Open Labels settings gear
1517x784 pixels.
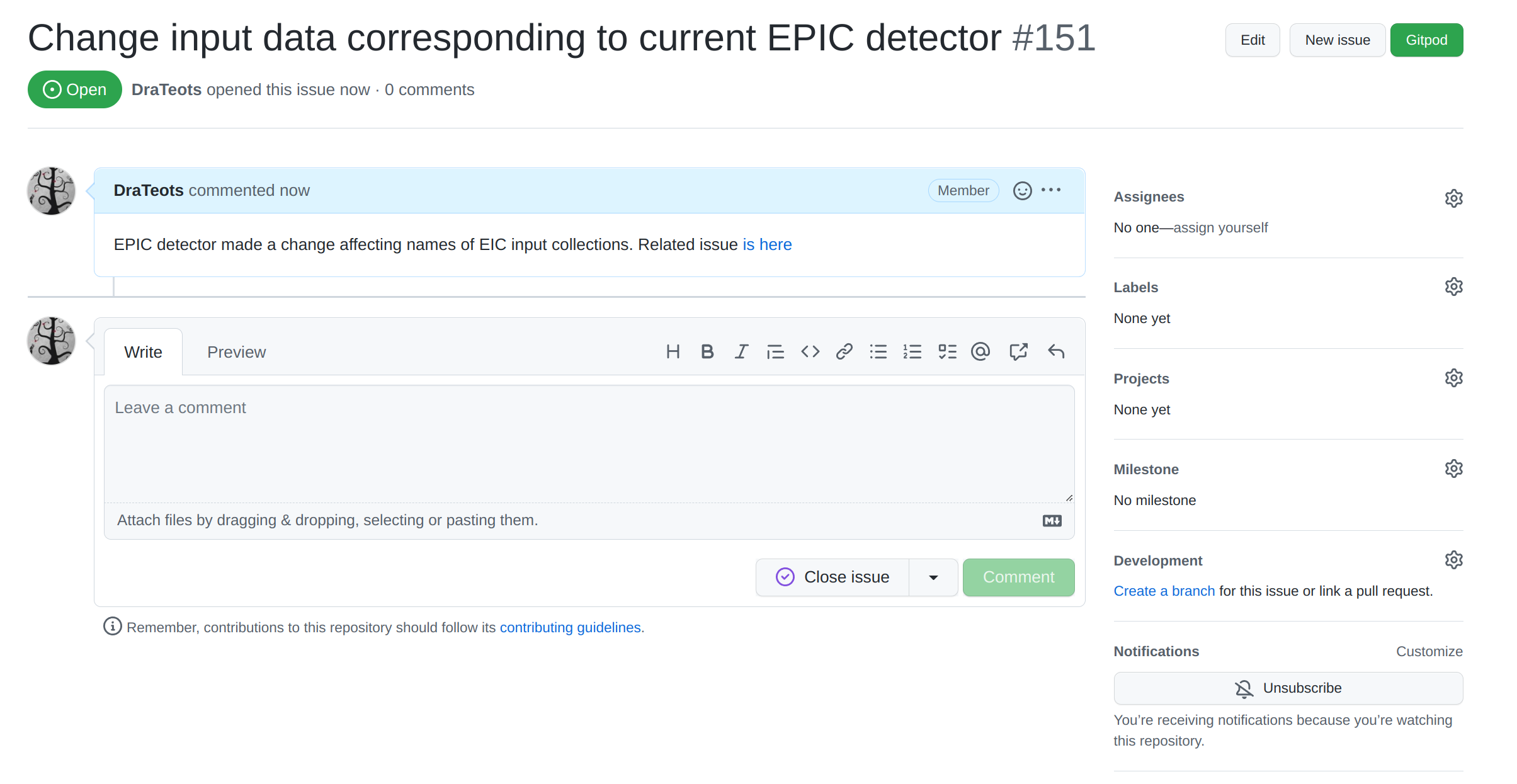[x=1453, y=287]
